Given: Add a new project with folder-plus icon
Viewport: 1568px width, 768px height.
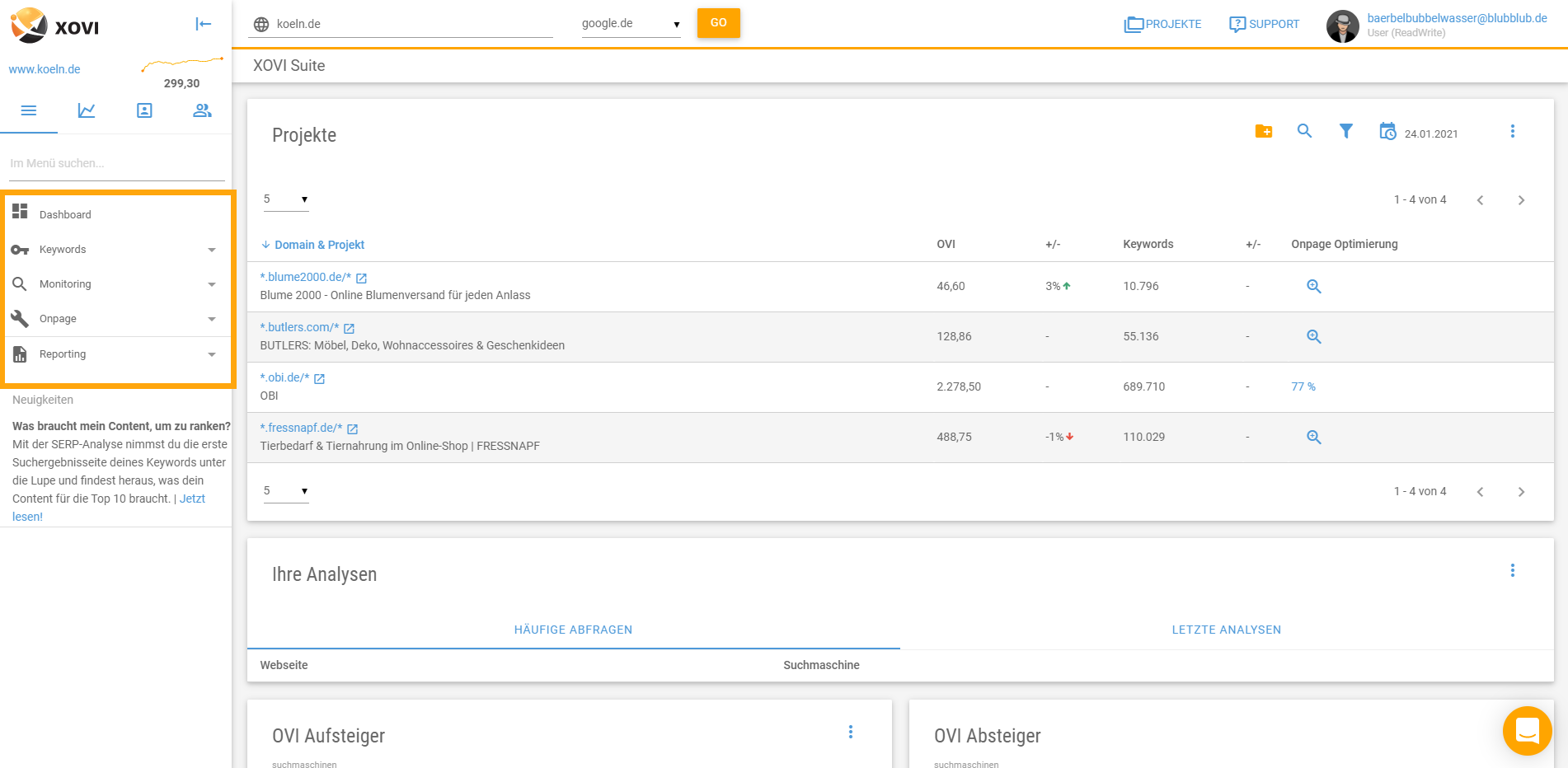Looking at the screenshot, I should point(1264,131).
